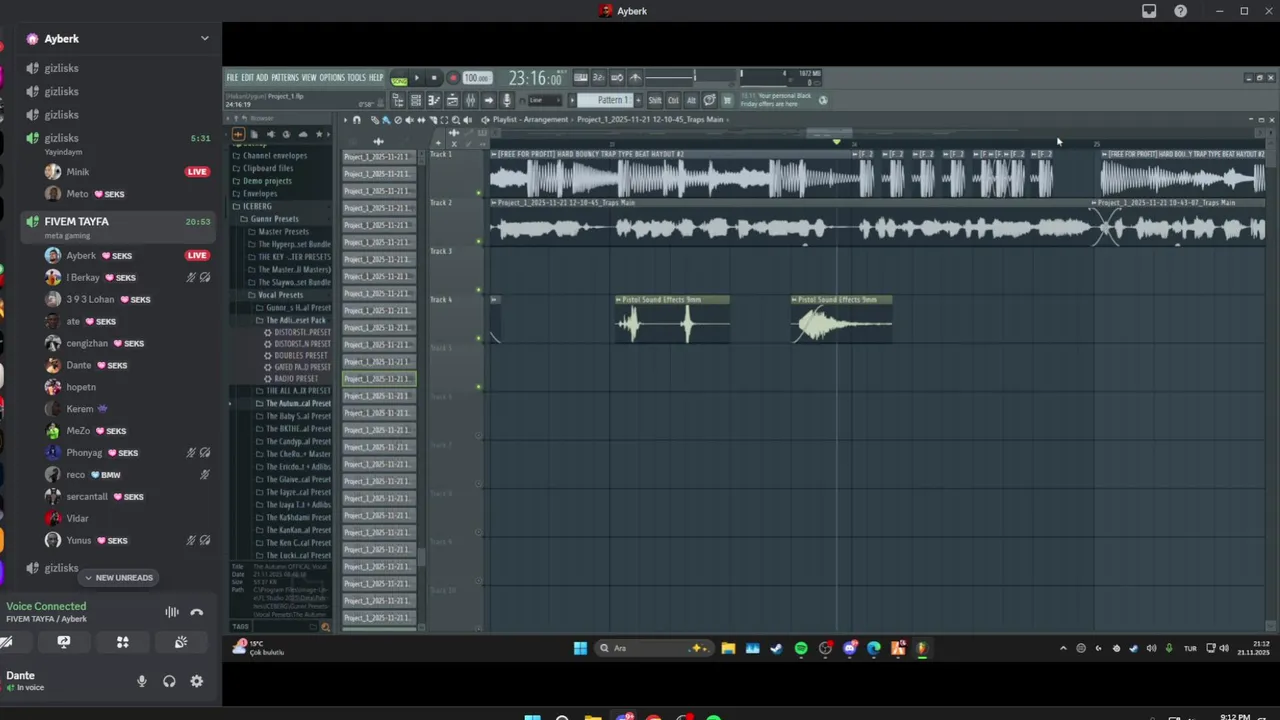Select the delete tool in playlist toolbar
The image size is (1280, 720).
[x=398, y=120]
